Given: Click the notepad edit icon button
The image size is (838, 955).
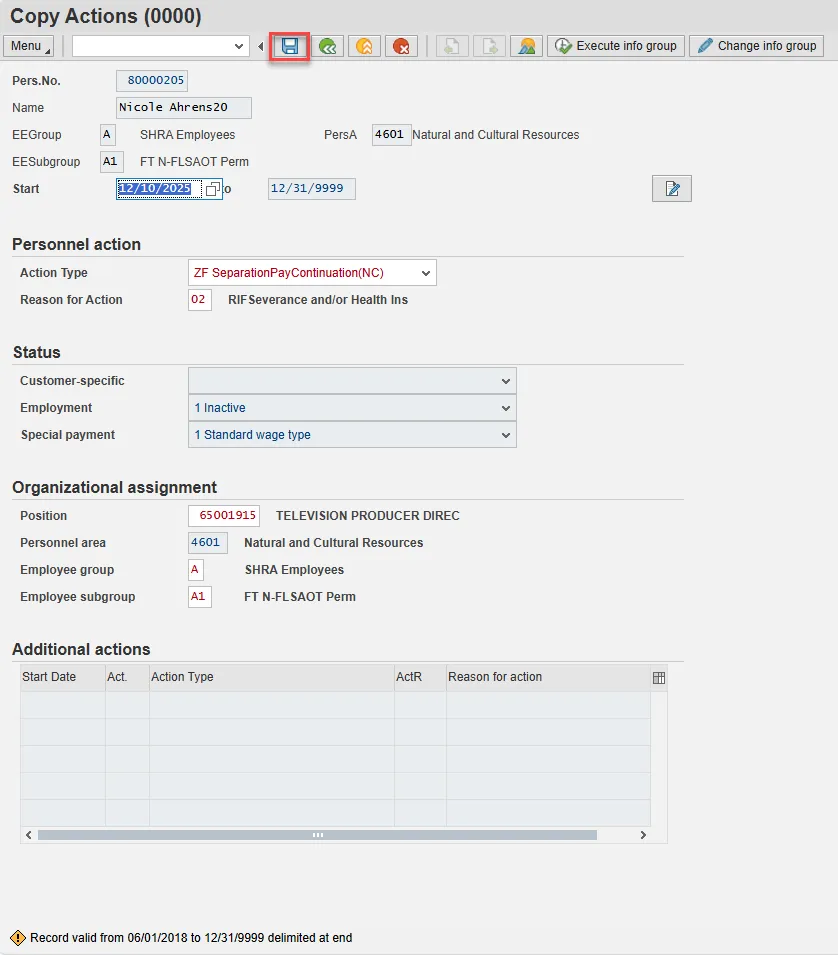Looking at the screenshot, I should coord(672,189).
